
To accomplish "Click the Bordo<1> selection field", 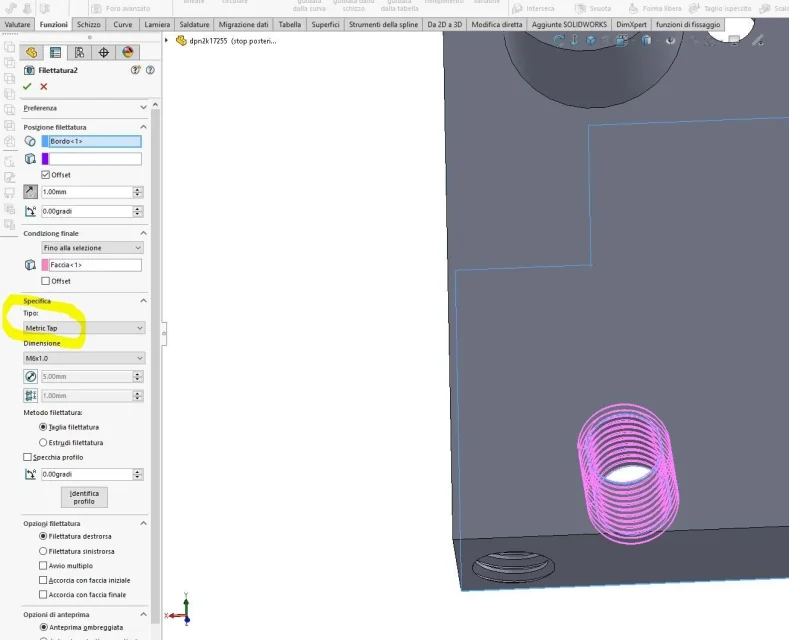I will coord(92,141).
